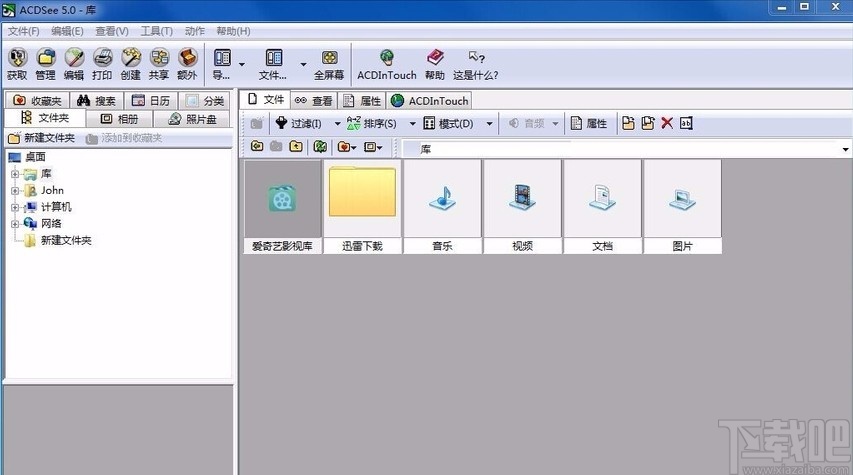
Task: Select the 视频 library thumbnail
Action: click(x=522, y=207)
